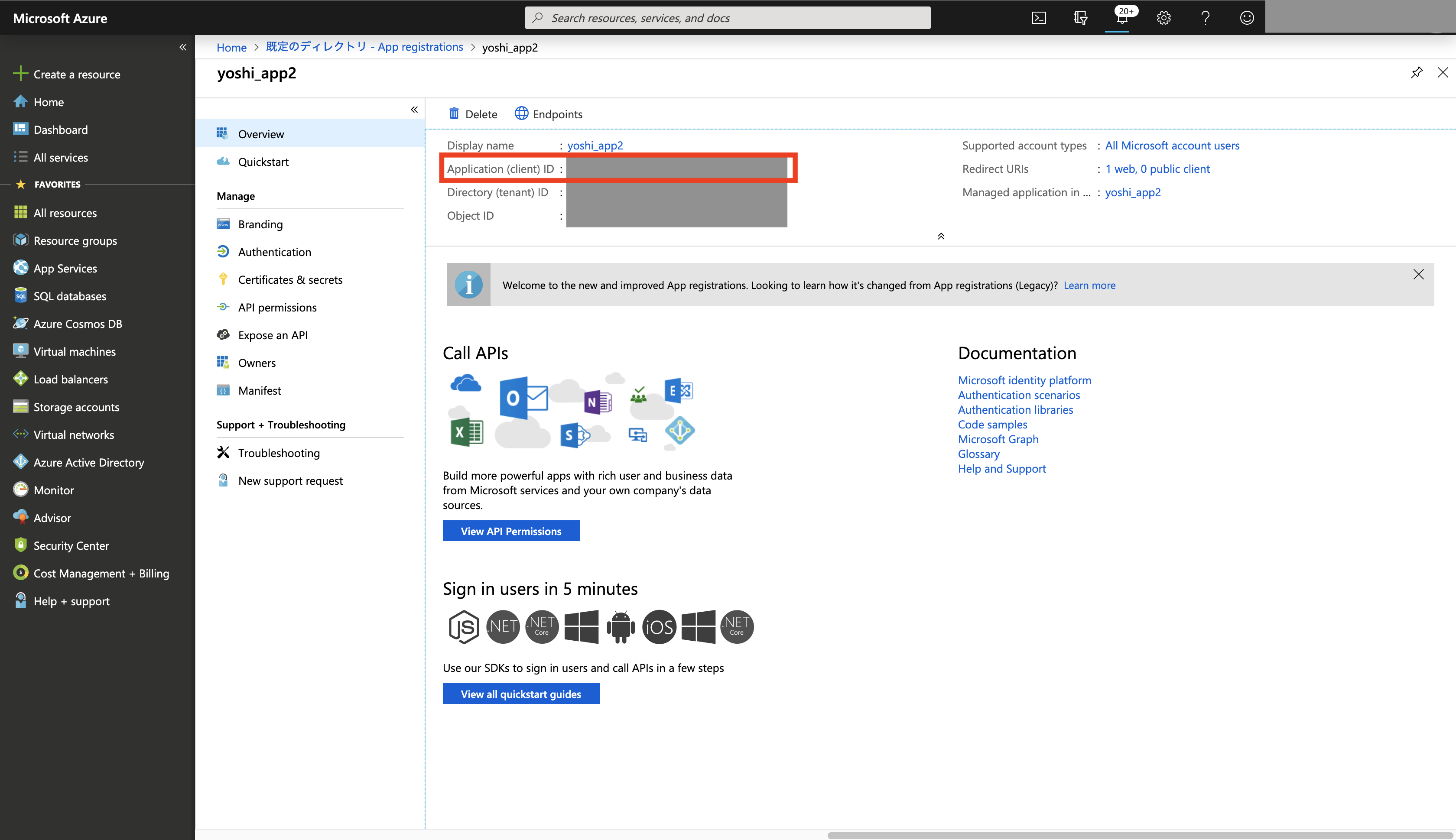Click Managed application yoshi_app2 link
This screenshot has height=840, width=1456.
click(x=1133, y=192)
